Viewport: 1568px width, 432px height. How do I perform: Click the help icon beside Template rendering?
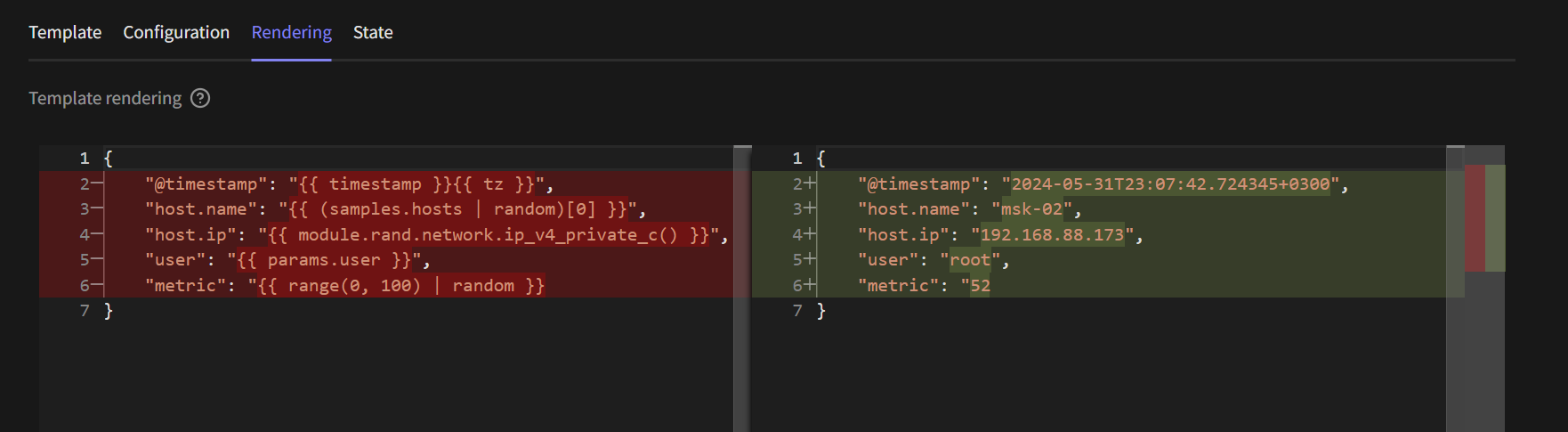pyautogui.click(x=201, y=99)
